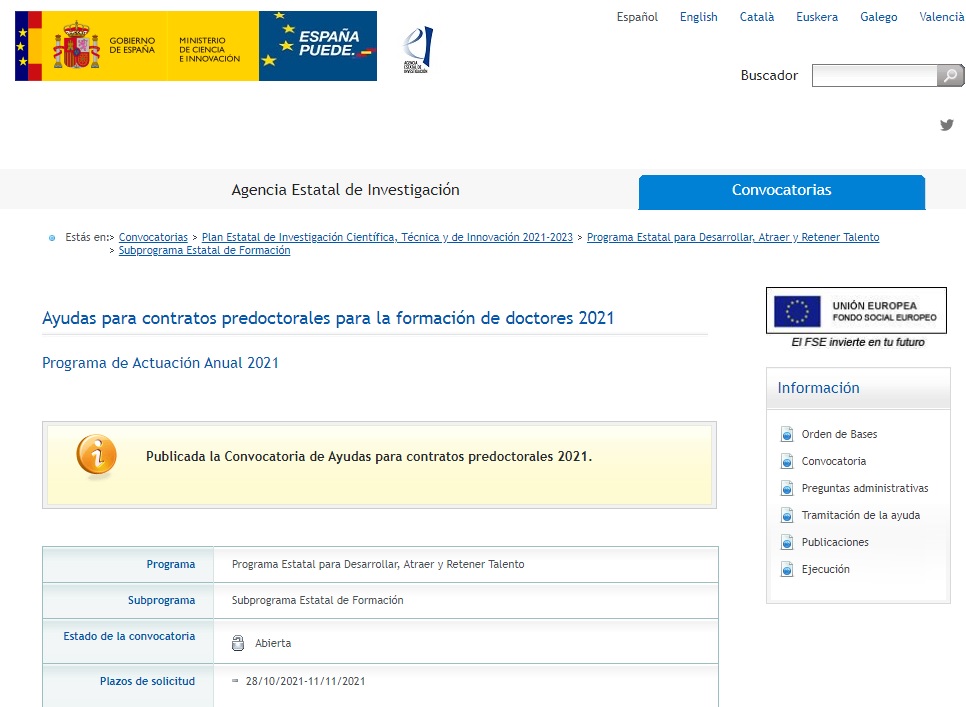The height and width of the screenshot is (707, 966).
Task: Open the Tramitación de la ayuda link
Action: pyautogui.click(x=860, y=516)
